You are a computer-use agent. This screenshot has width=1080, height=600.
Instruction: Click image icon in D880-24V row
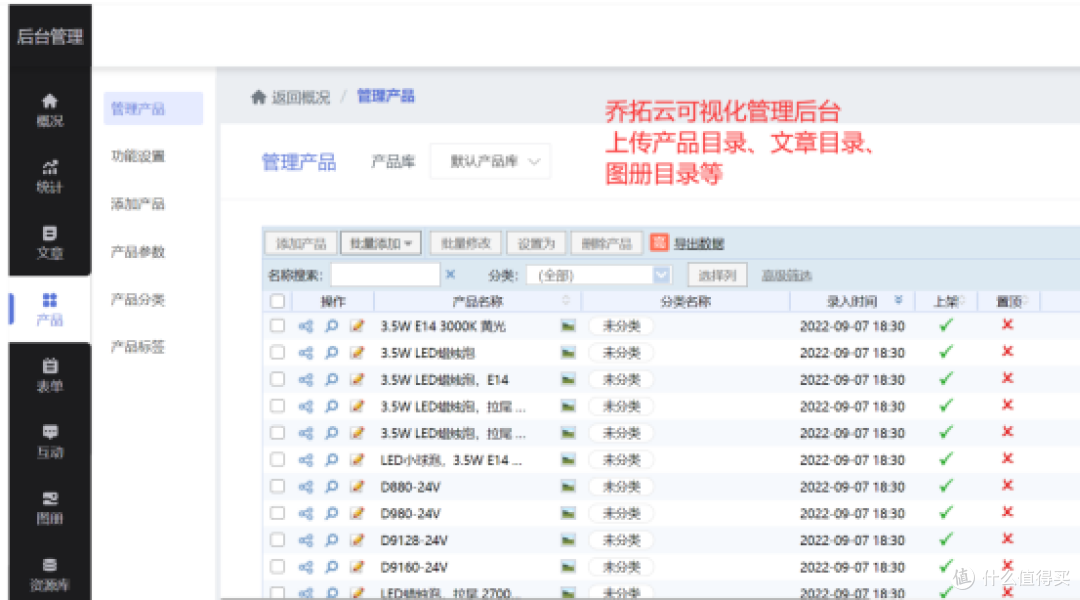[x=568, y=486]
